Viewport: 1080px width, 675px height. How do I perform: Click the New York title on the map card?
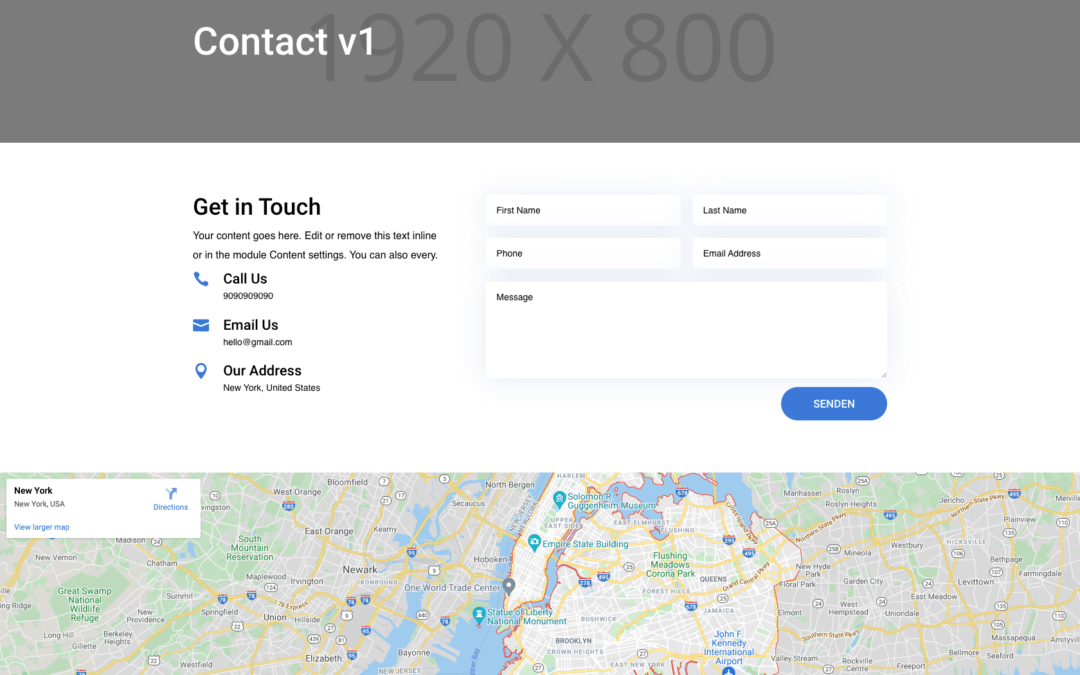pos(33,490)
